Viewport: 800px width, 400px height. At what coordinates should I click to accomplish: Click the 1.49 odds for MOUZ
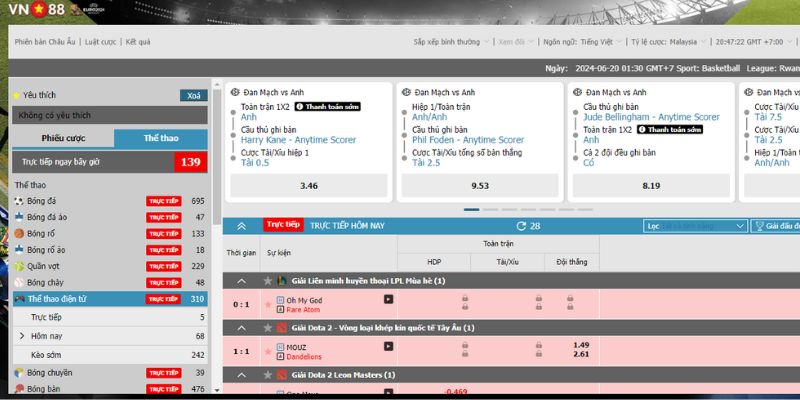581,345
